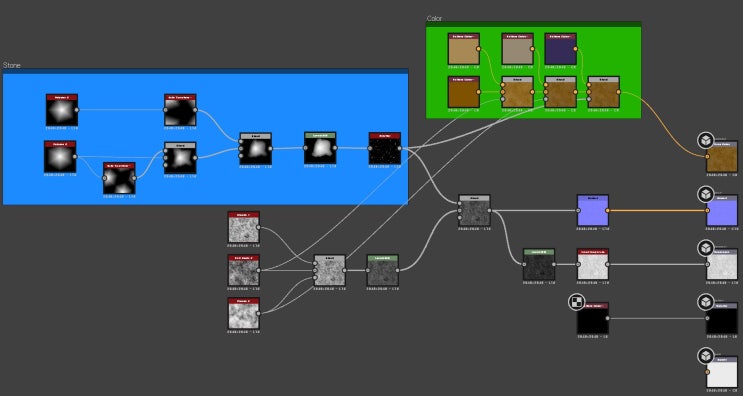Select the bottom clouds noise node

(244, 313)
